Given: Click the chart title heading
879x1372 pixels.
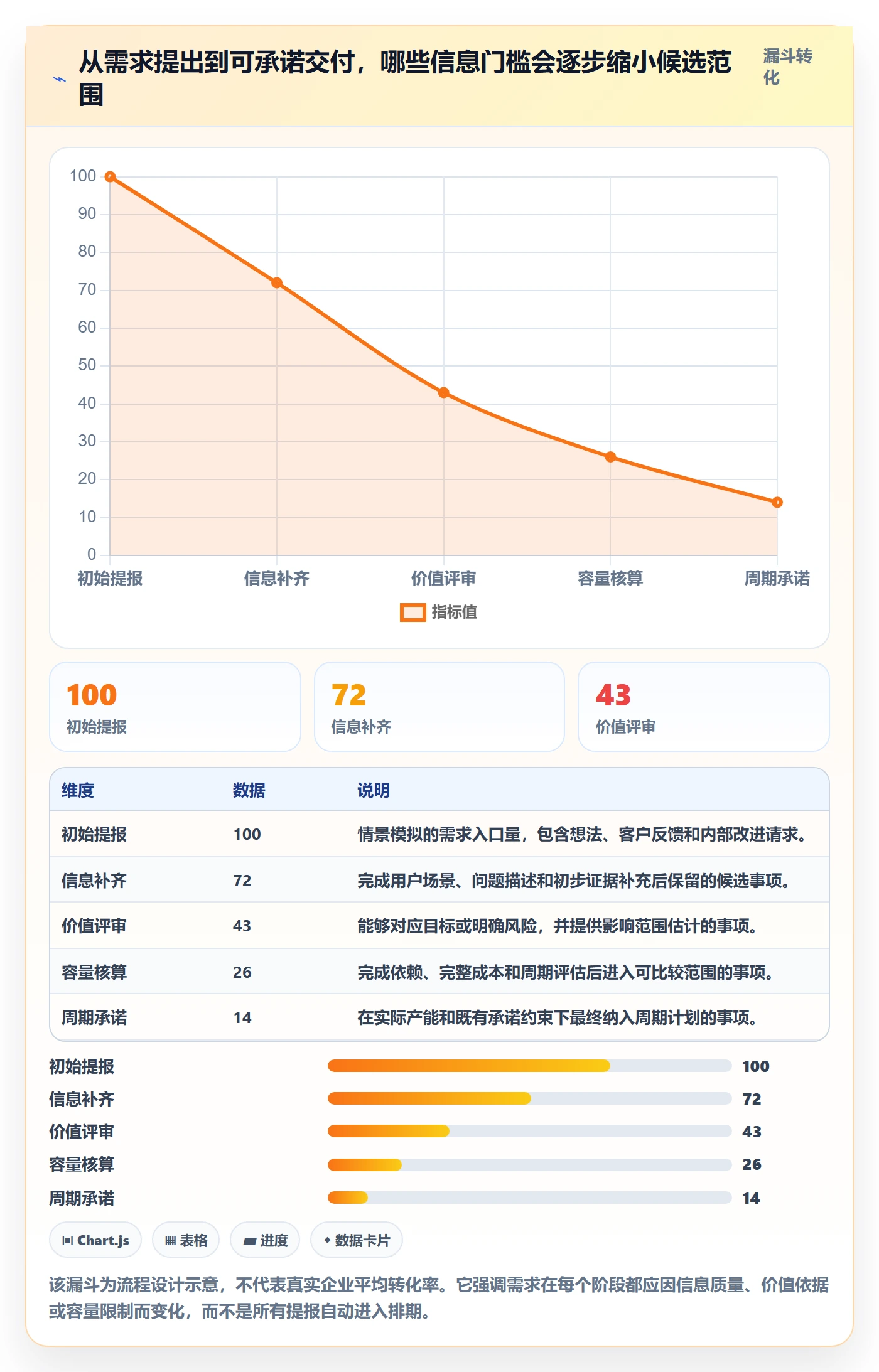Looking at the screenshot, I should point(405,78).
